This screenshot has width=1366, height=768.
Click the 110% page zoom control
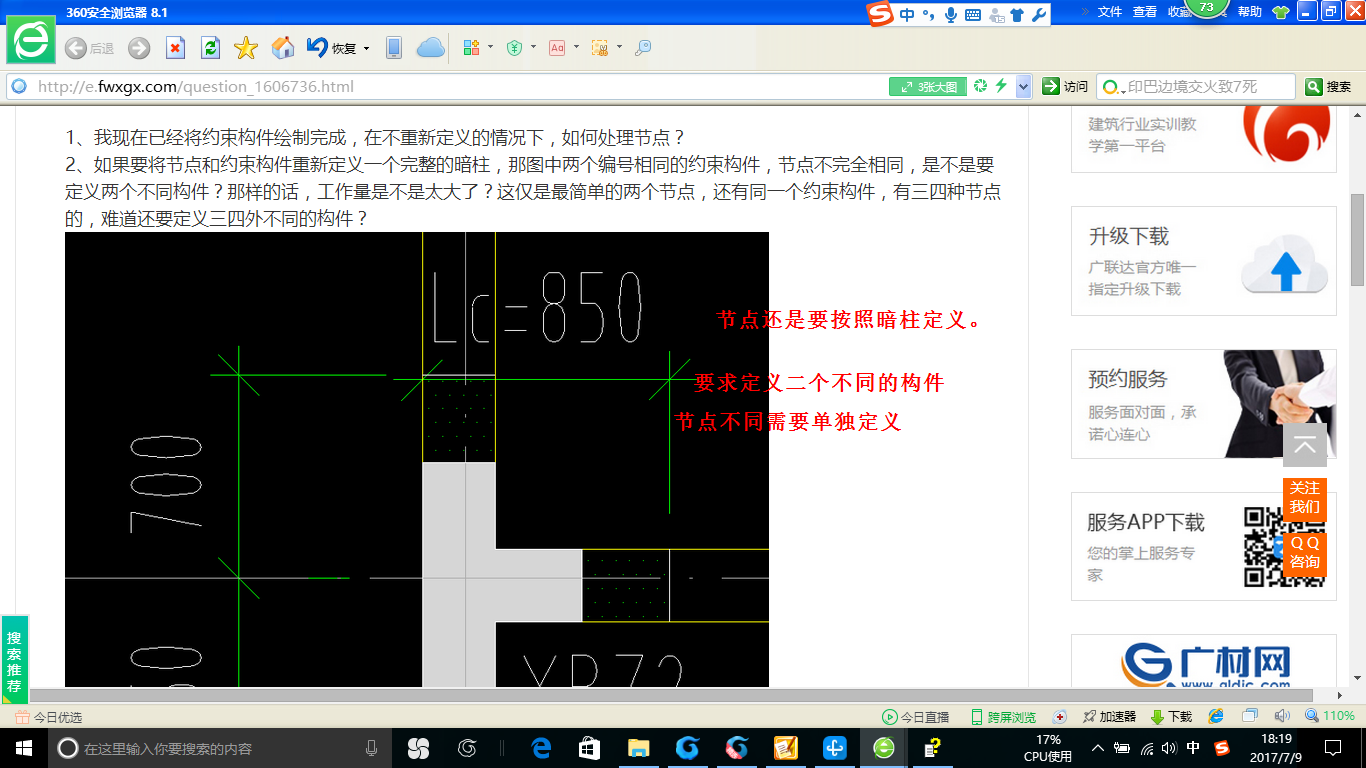pyautogui.click(x=1330, y=717)
